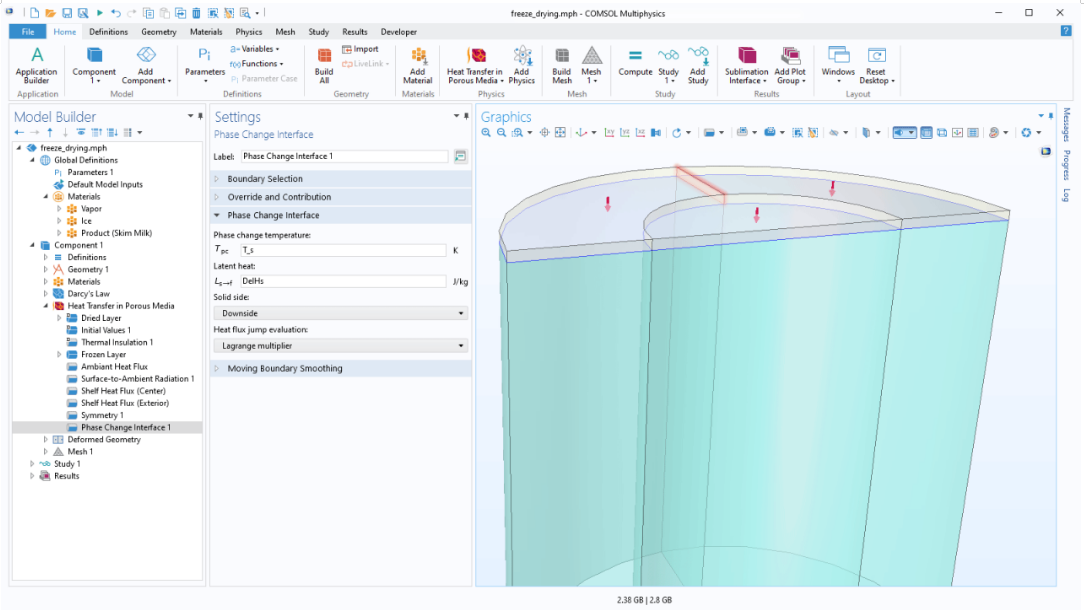Image resolution: width=1084 pixels, height=610 pixels.
Task: Click the Undo arrow icon
Action: pos(115,13)
